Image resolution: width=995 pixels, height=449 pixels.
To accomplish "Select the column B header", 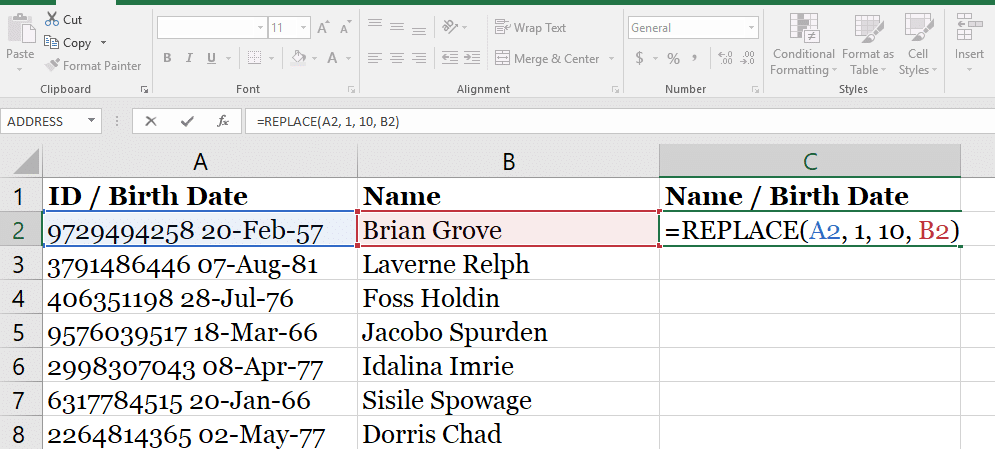I will (508, 162).
